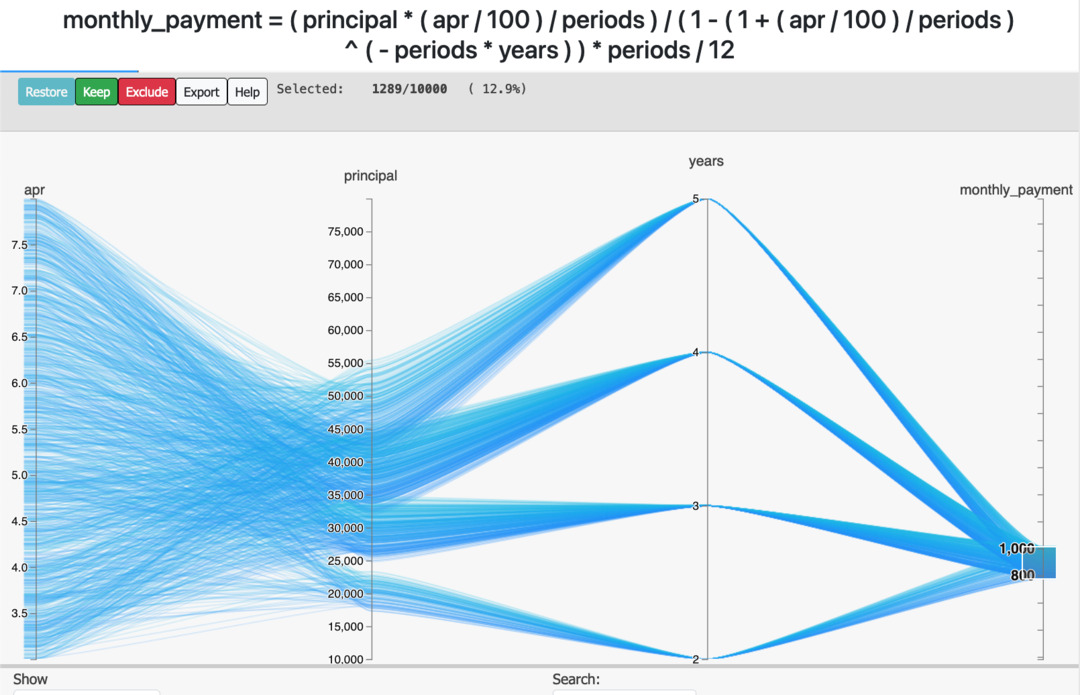The height and width of the screenshot is (695, 1080).
Task: Click the apr axis label
Action: tap(34, 190)
